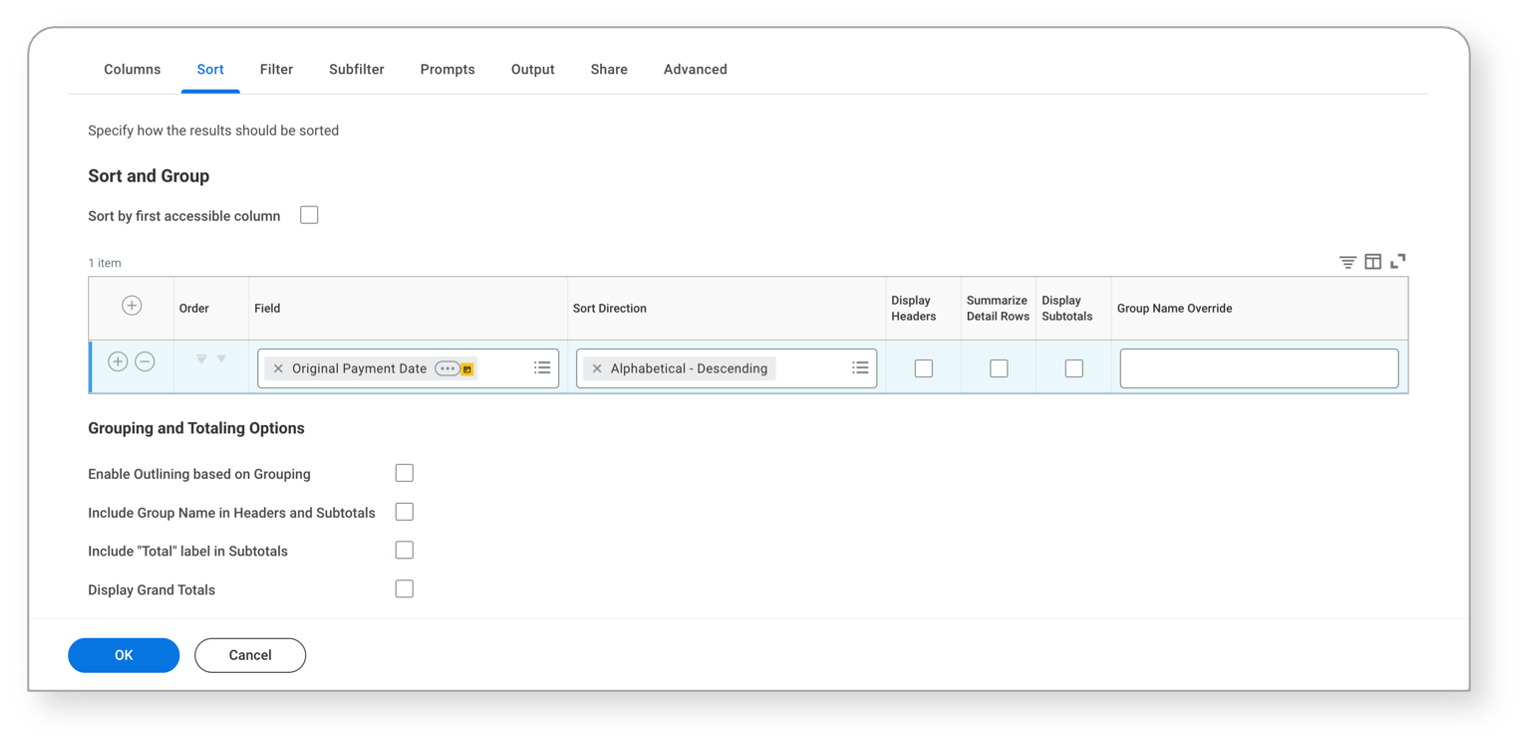
Task: Move the sort row to bottom
Action: click(x=201, y=359)
